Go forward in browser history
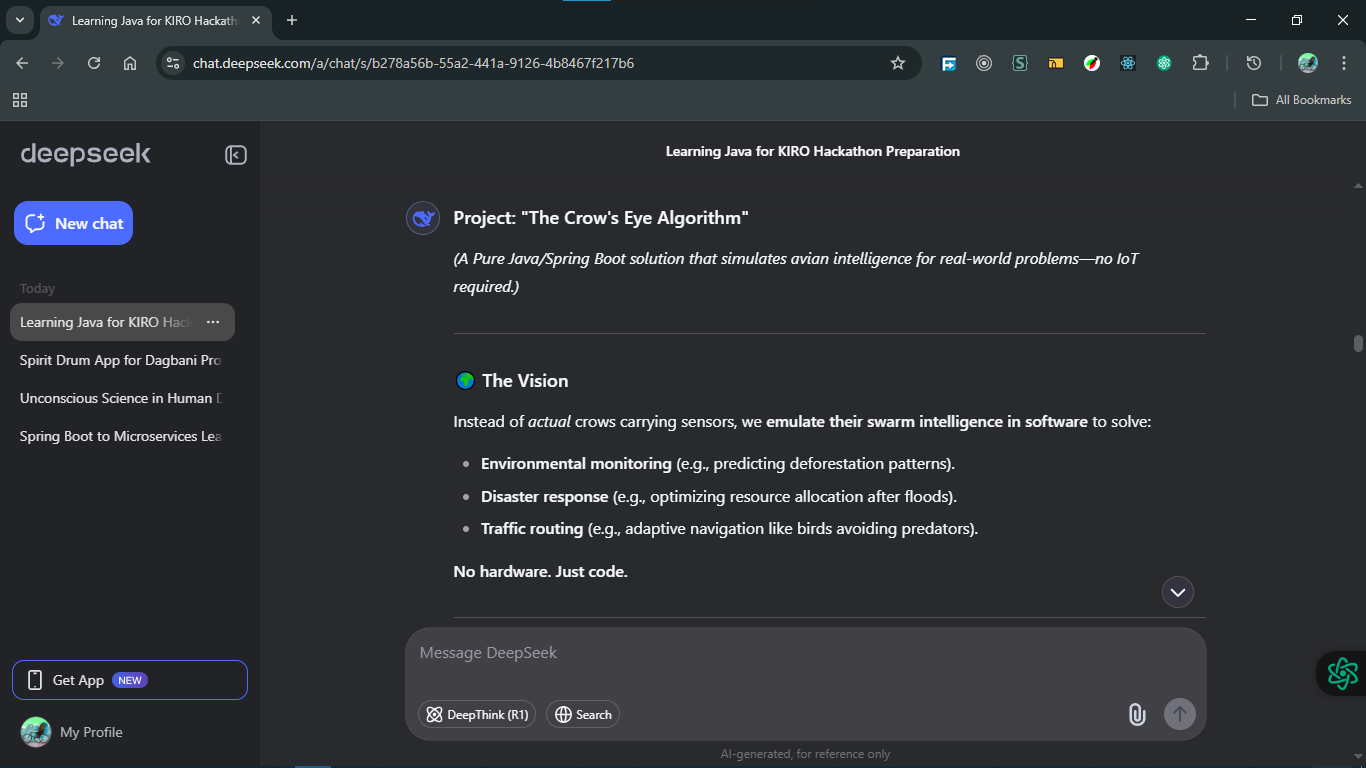 [x=58, y=63]
